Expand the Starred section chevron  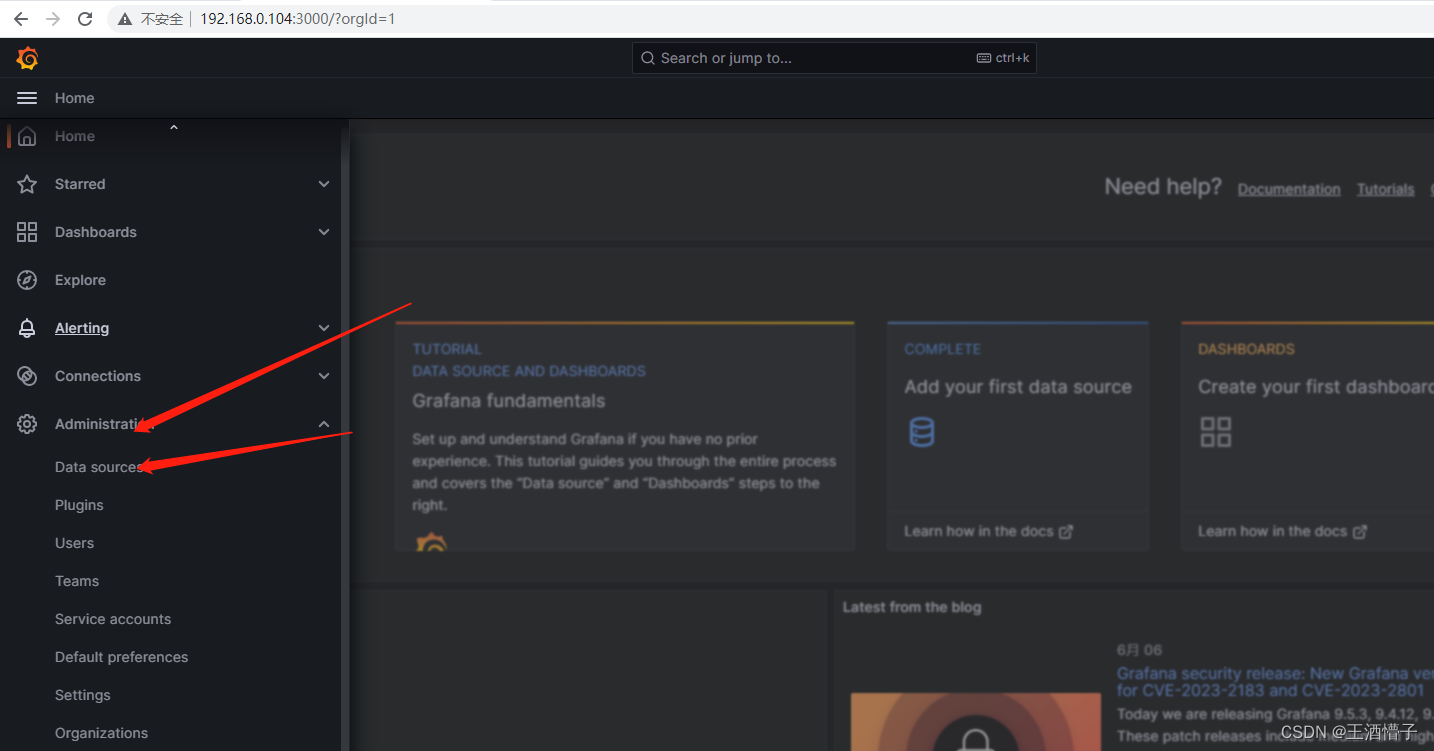click(x=323, y=184)
